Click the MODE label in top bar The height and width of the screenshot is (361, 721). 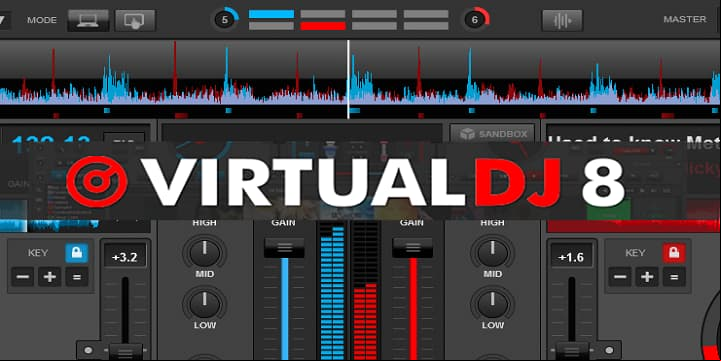[x=42, y=20]
